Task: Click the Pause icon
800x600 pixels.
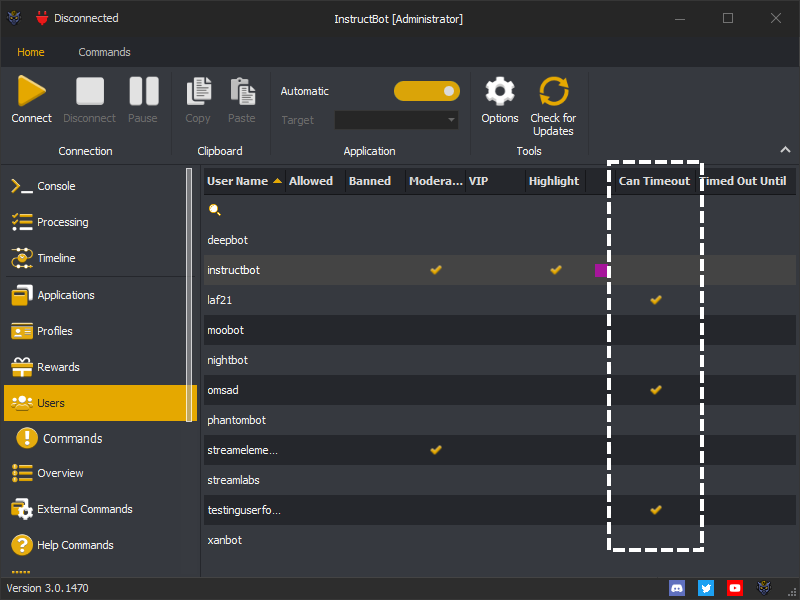Action: pyautogui.click(x=144, y=91)
